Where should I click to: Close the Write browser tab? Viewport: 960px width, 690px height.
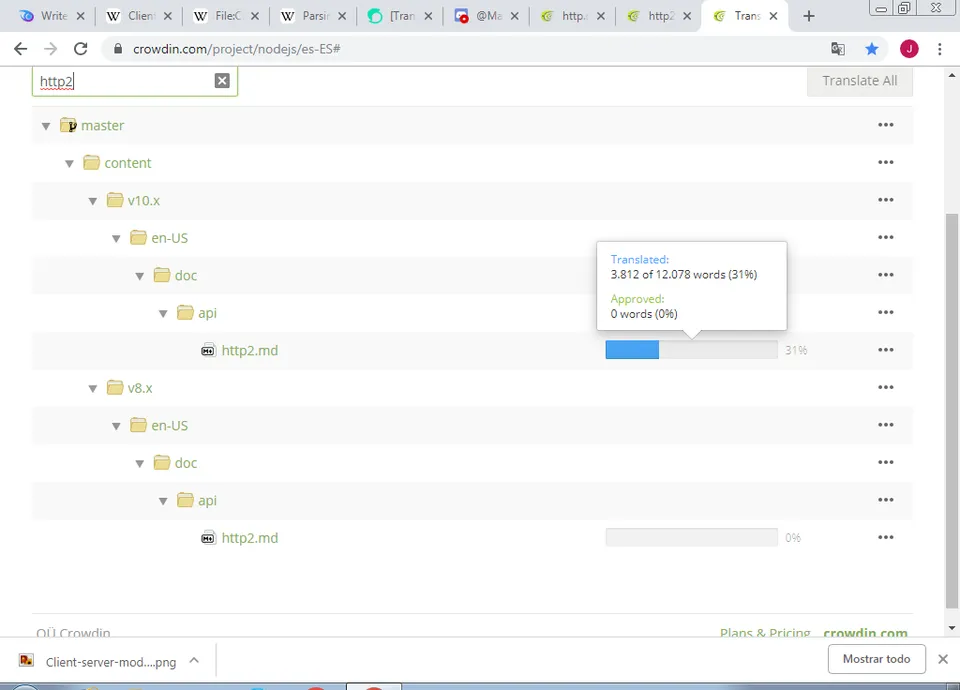coord(80,16)
